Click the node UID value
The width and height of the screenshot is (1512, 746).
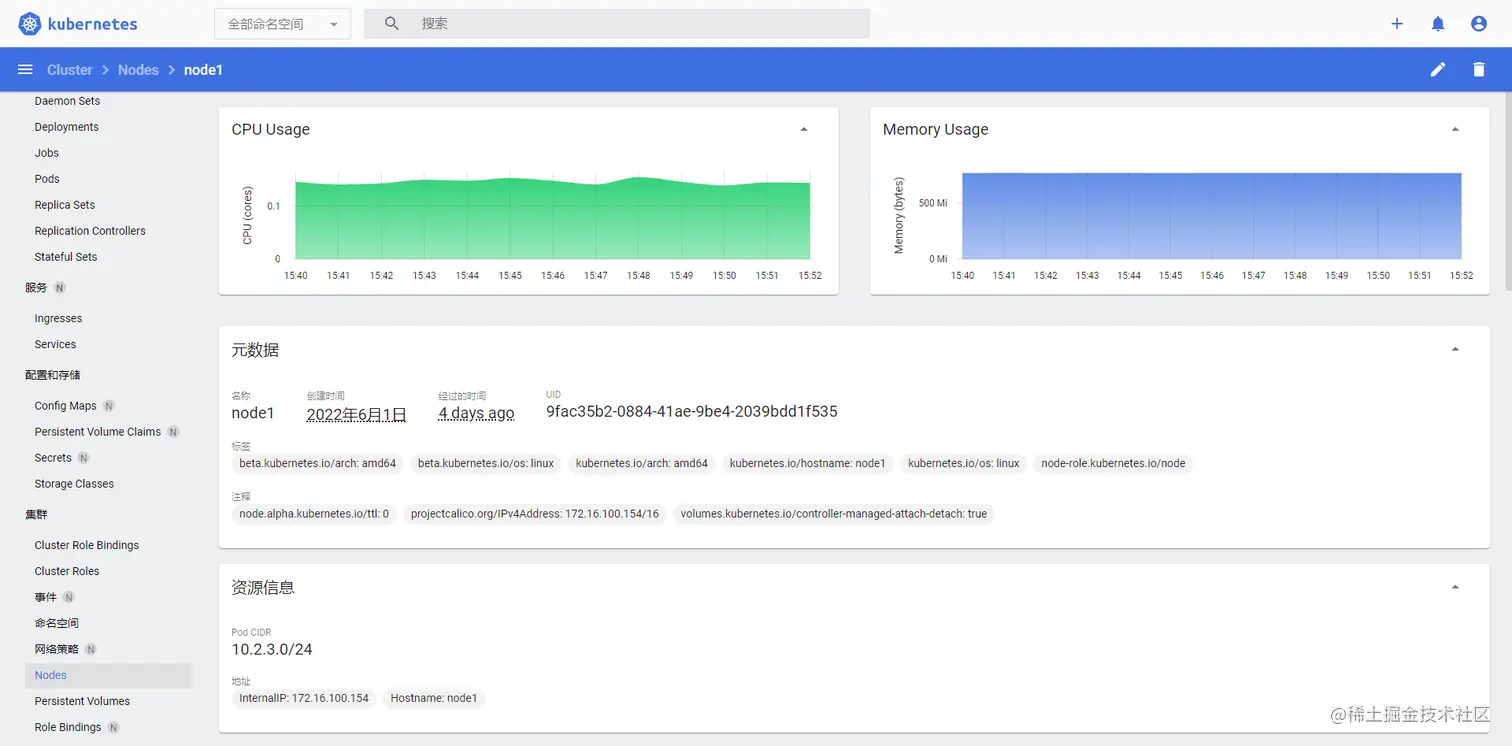(x=692, y=411)
